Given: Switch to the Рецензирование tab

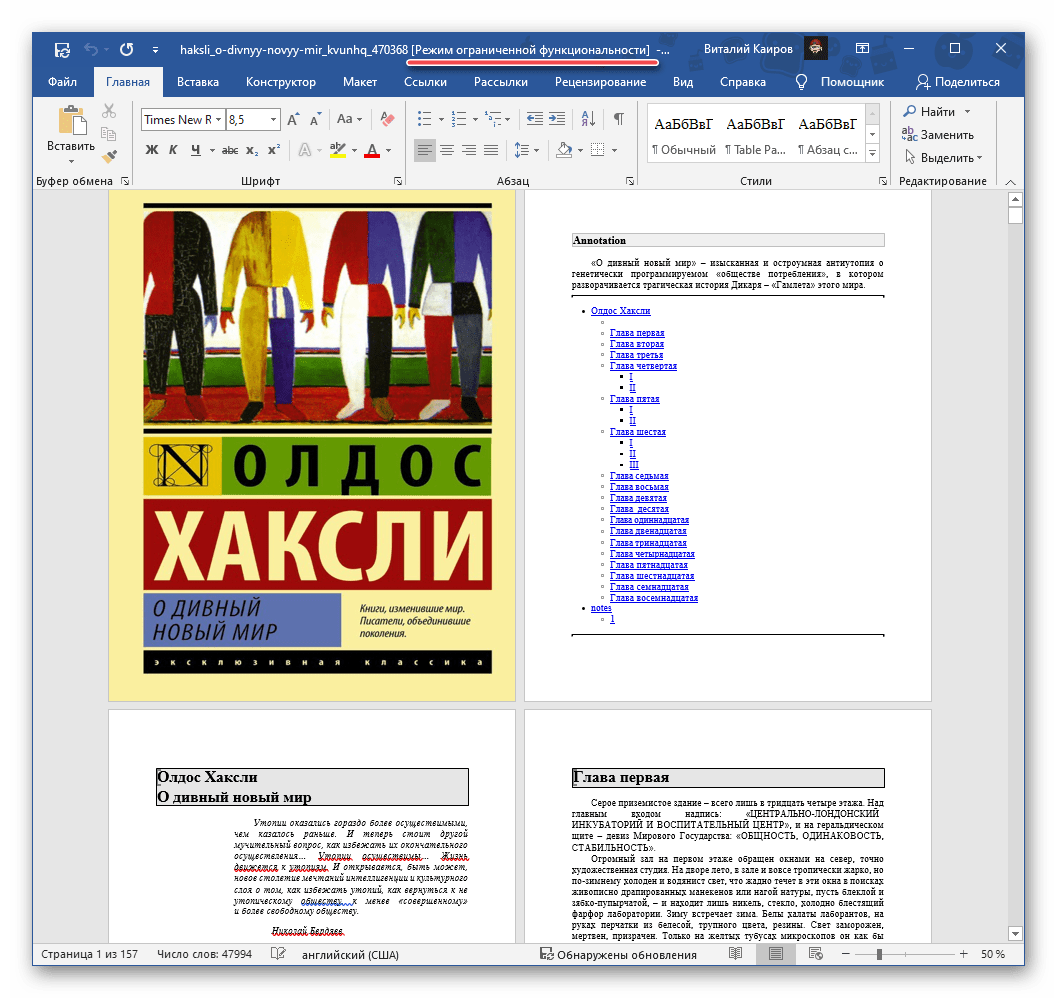Looking at the screenshot, I should click(x=600, y=82).
